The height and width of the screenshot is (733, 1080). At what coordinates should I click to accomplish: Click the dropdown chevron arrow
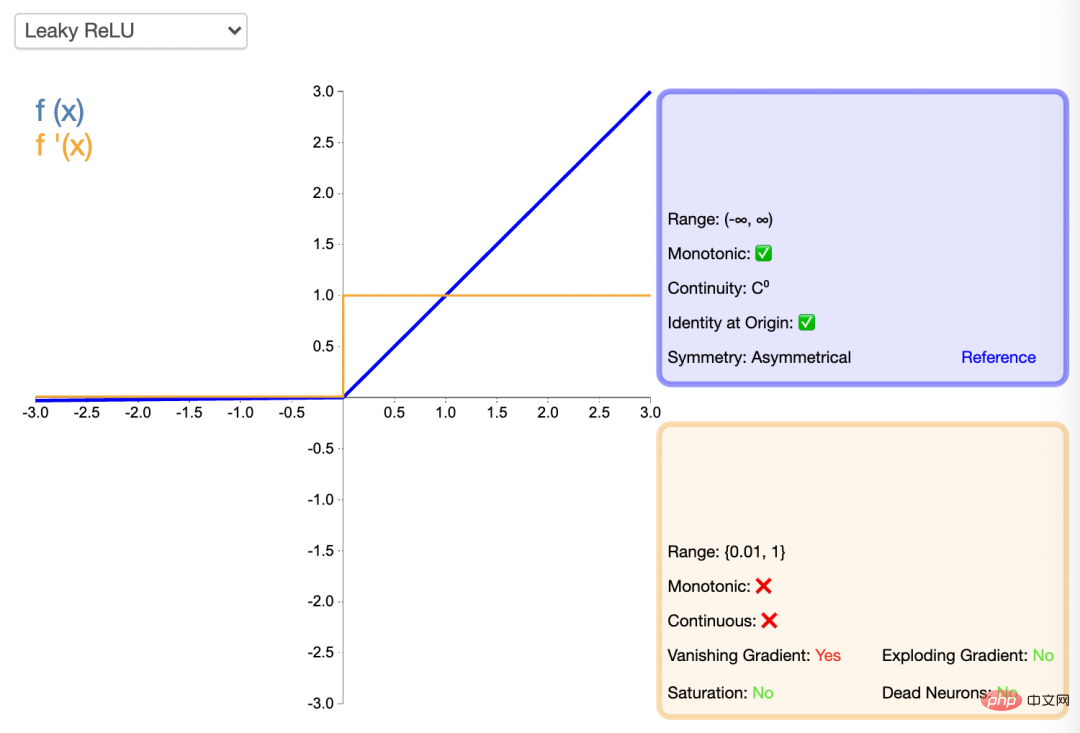click(234, 31)
